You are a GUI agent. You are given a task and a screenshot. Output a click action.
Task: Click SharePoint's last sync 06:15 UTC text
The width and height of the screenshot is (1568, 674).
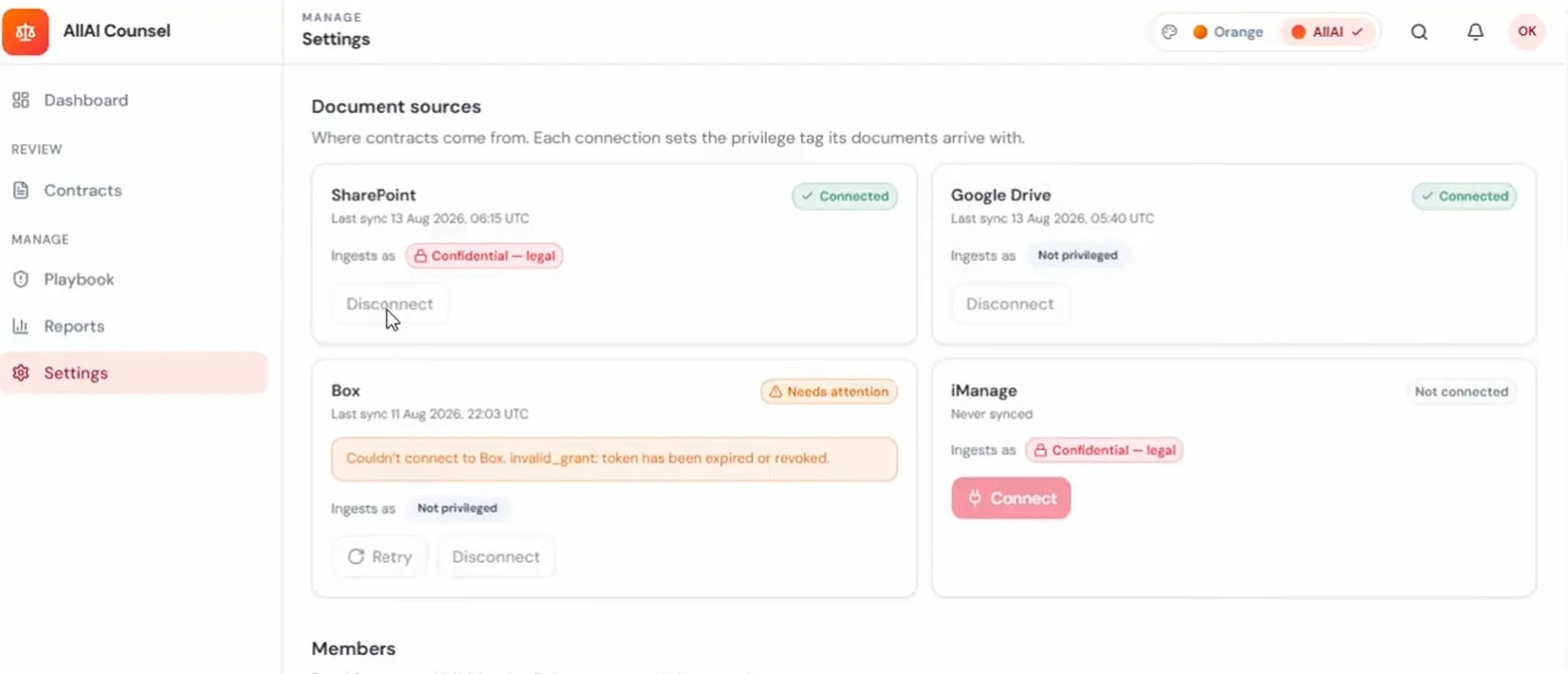430,219
